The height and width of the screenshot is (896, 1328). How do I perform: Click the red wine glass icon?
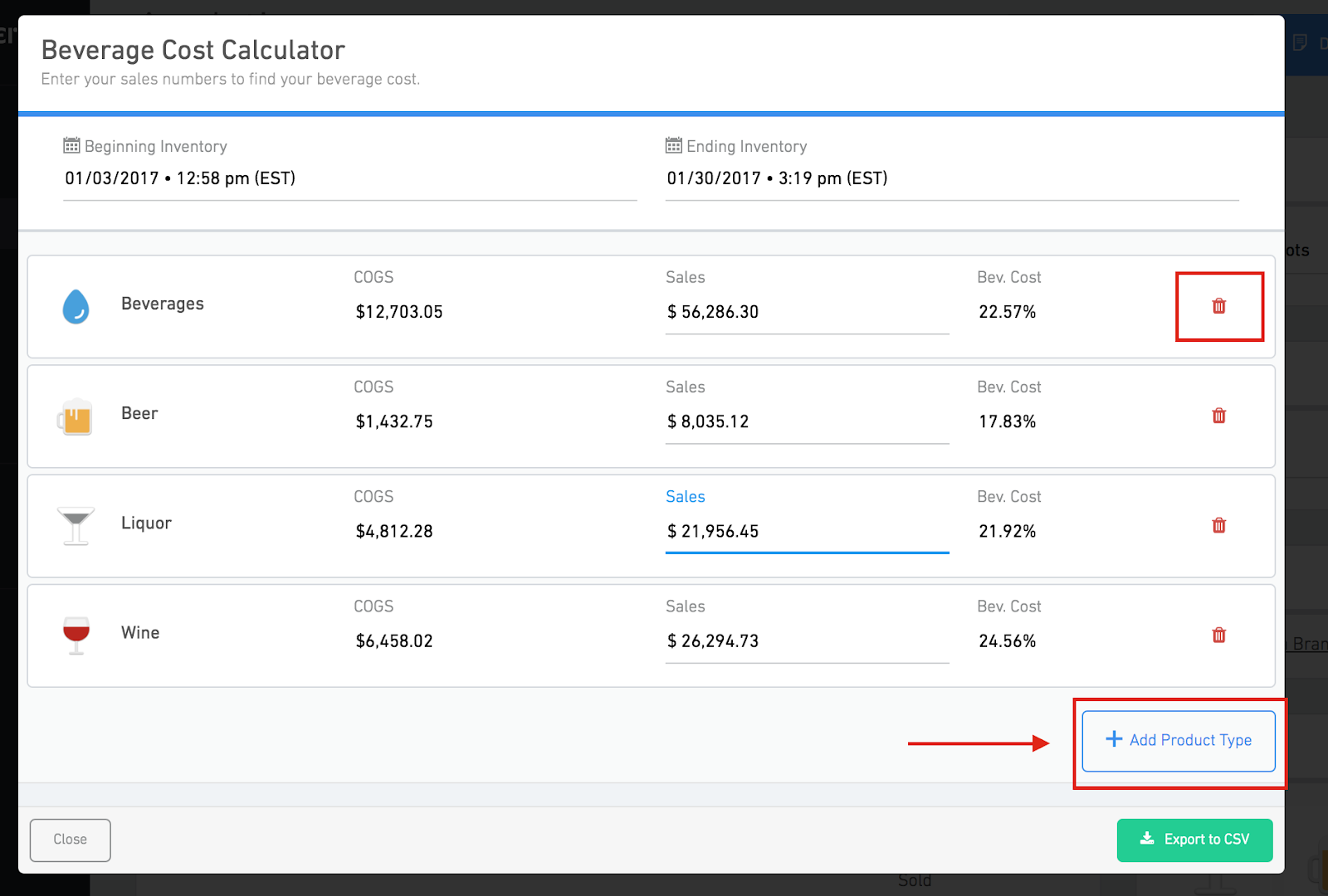76,635
